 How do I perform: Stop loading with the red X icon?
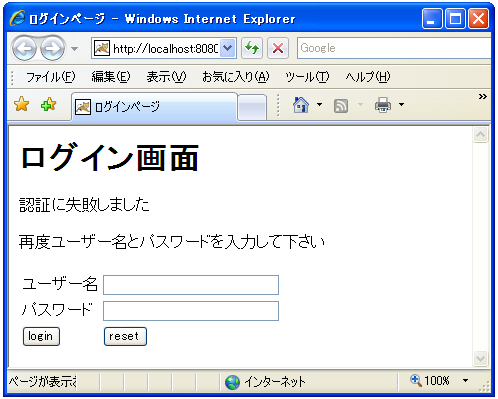278,48
